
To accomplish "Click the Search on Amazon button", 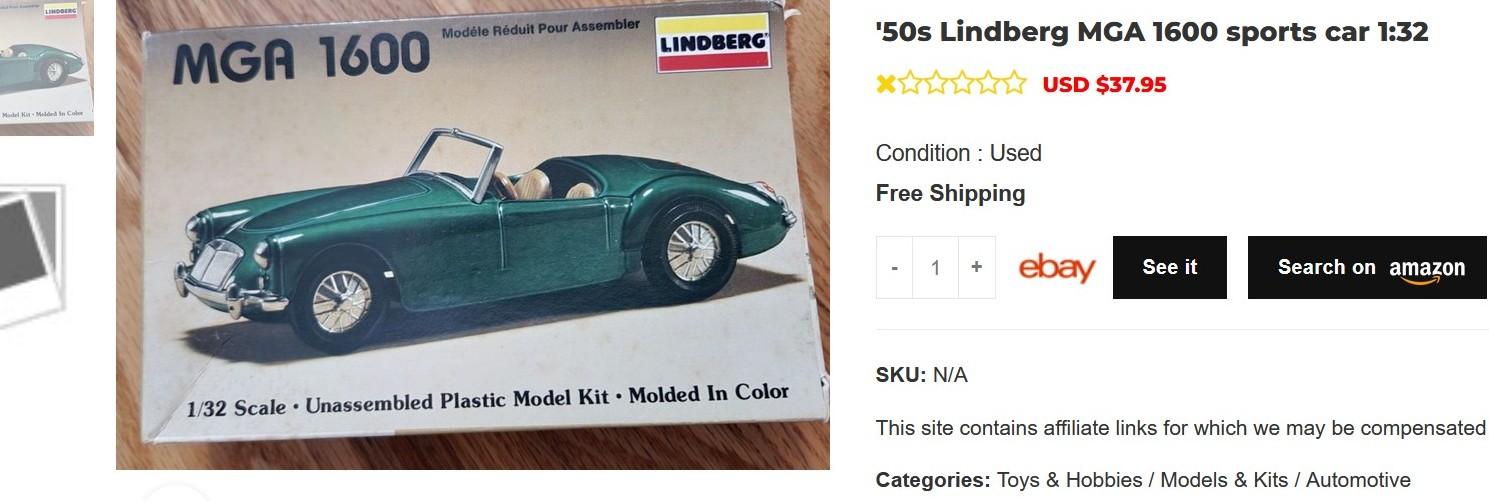I will tap(1368, 267).
